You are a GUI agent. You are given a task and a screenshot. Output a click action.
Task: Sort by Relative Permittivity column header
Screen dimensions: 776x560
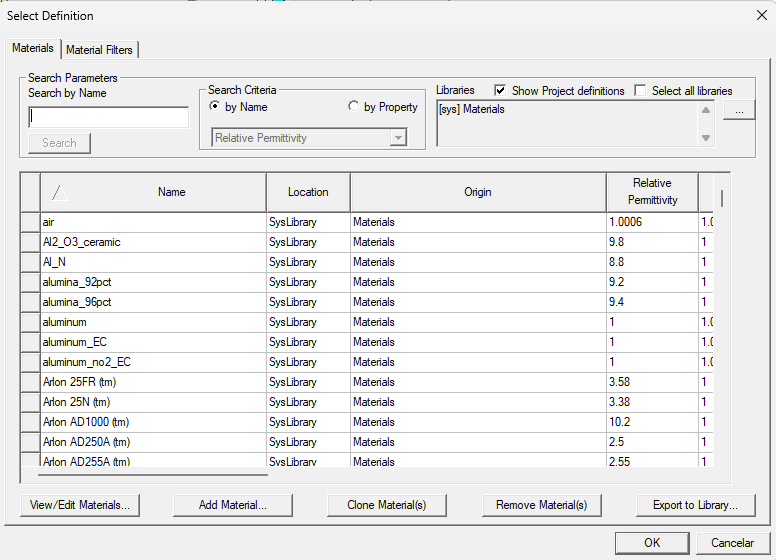652,192
